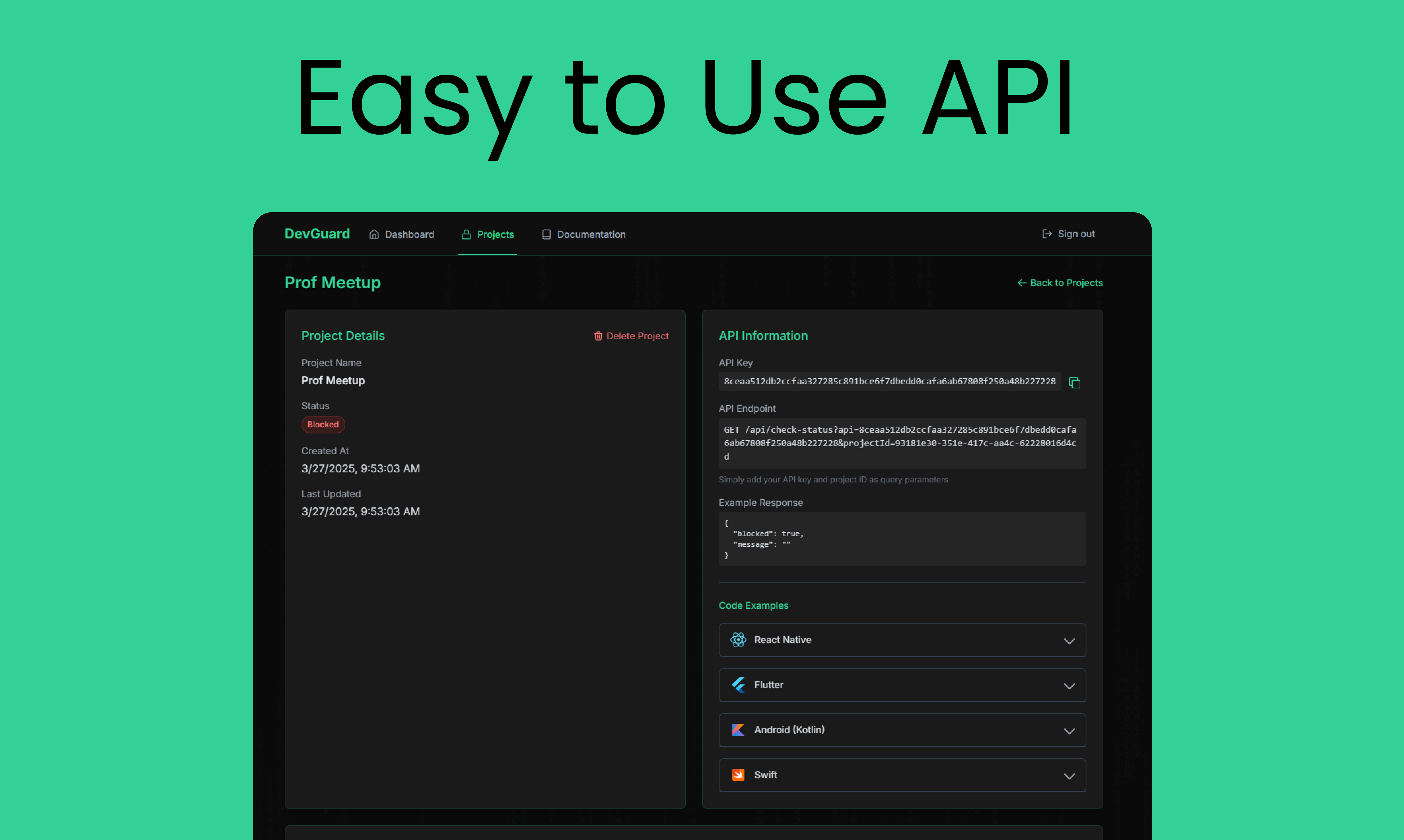Open the Dashboard tab
The height and width of the screenshot is (840, 1404).
pos(402,234)
